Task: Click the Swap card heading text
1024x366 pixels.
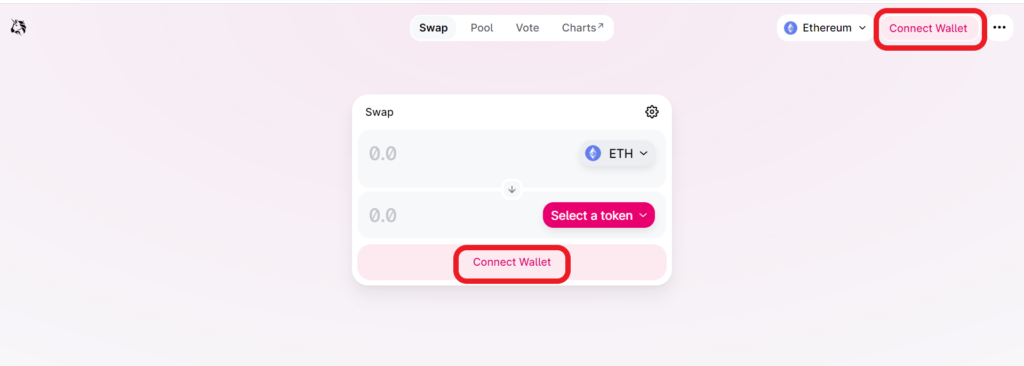Action: (379, 112)
